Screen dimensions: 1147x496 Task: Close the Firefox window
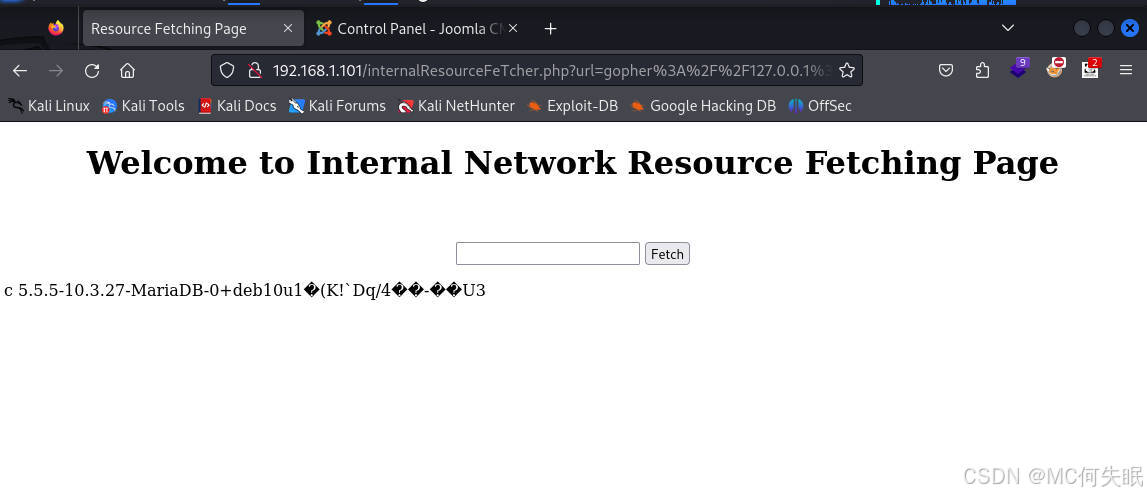[1130, 28]
